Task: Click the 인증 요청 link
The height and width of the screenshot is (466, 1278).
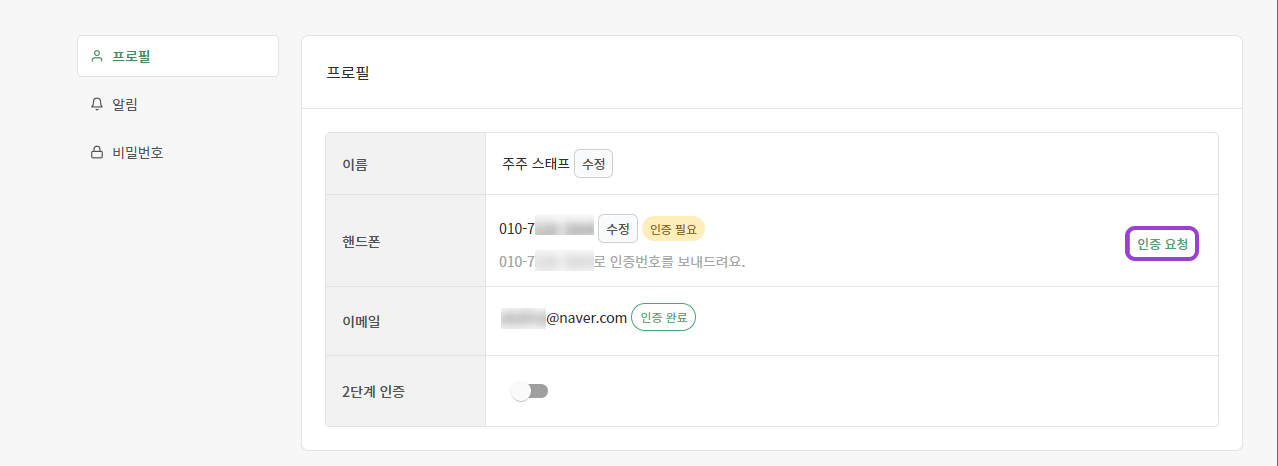Action: click(x=1162, y=244)
